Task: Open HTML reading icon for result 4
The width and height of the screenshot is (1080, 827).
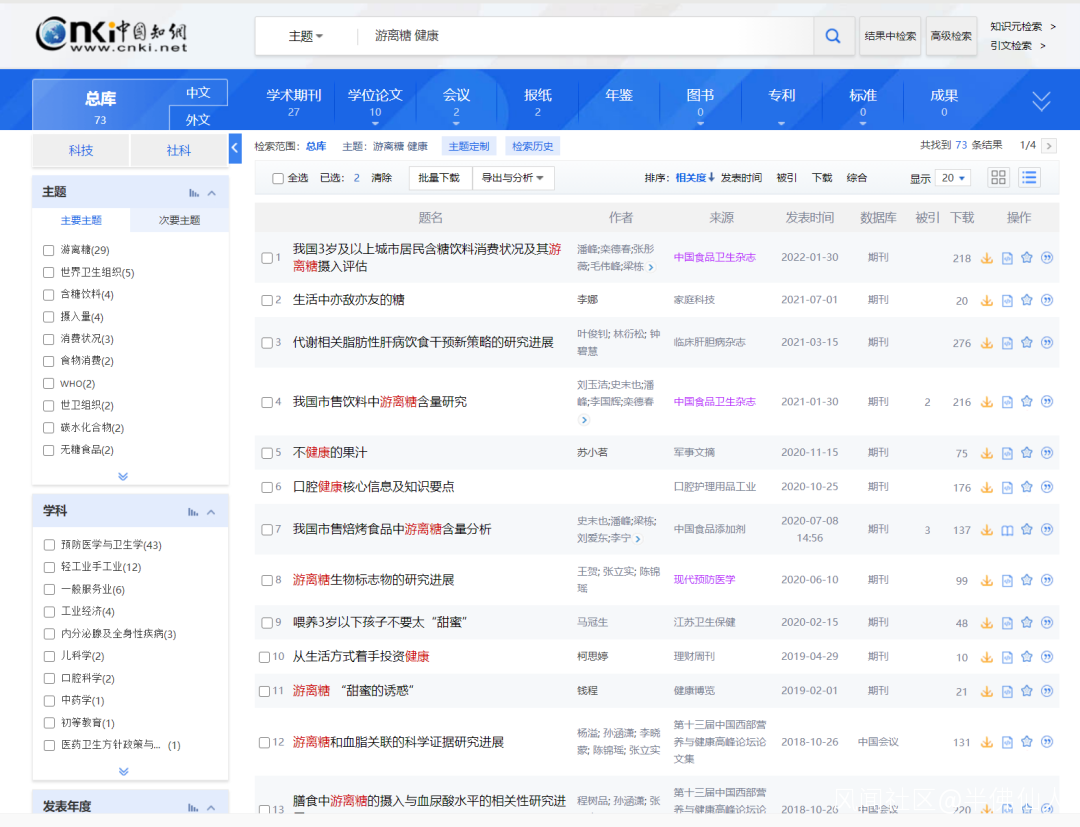Action: (1007, 402)
